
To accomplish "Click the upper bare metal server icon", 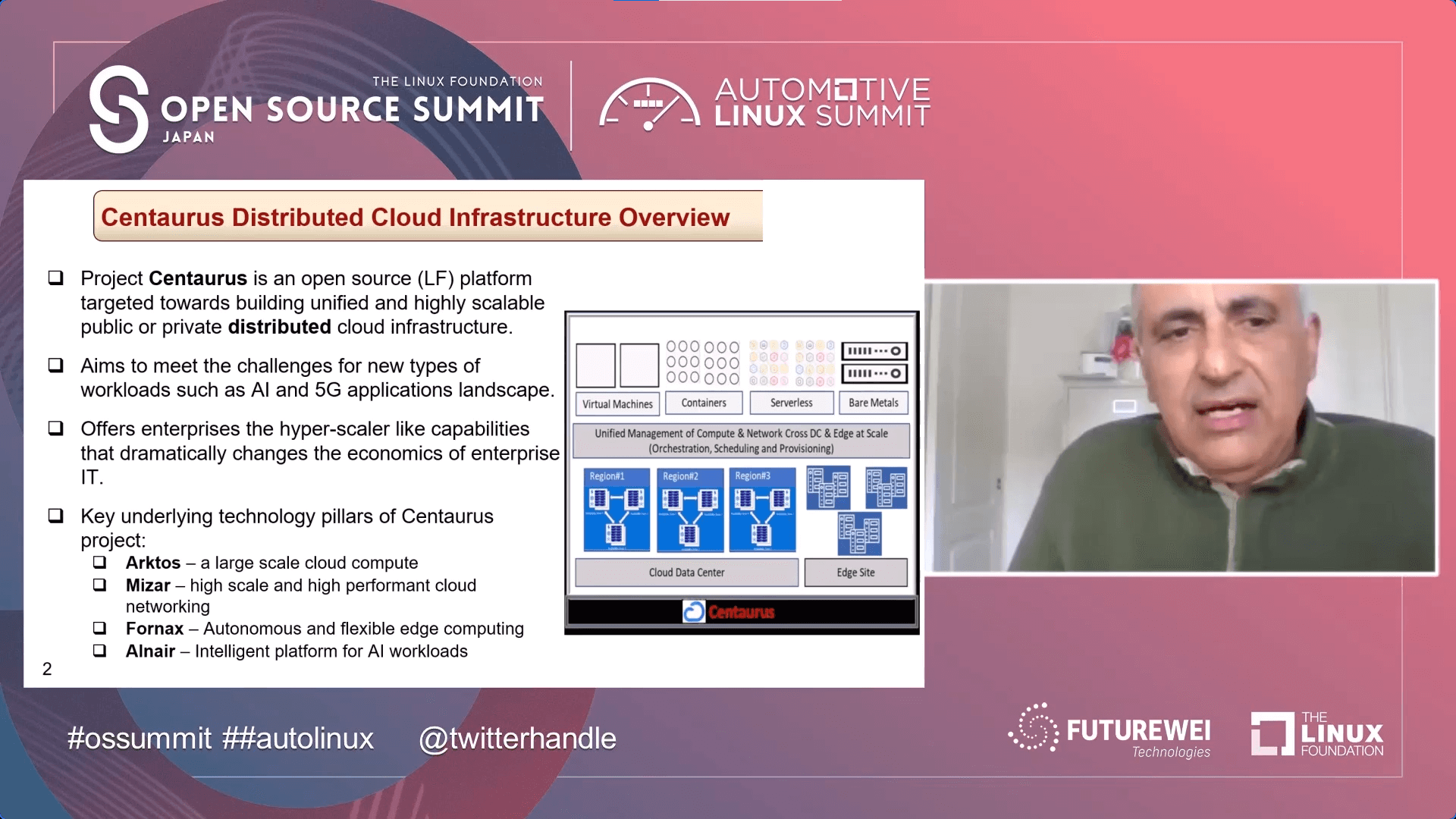I will [874, 351].
